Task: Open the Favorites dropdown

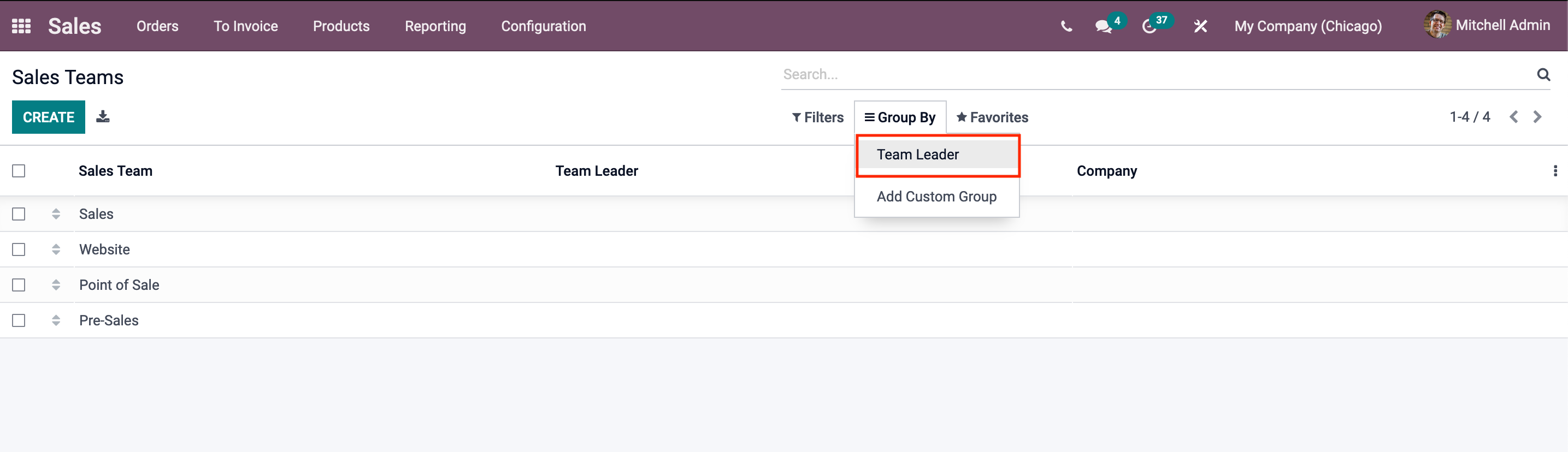Action: coord(992,117)
